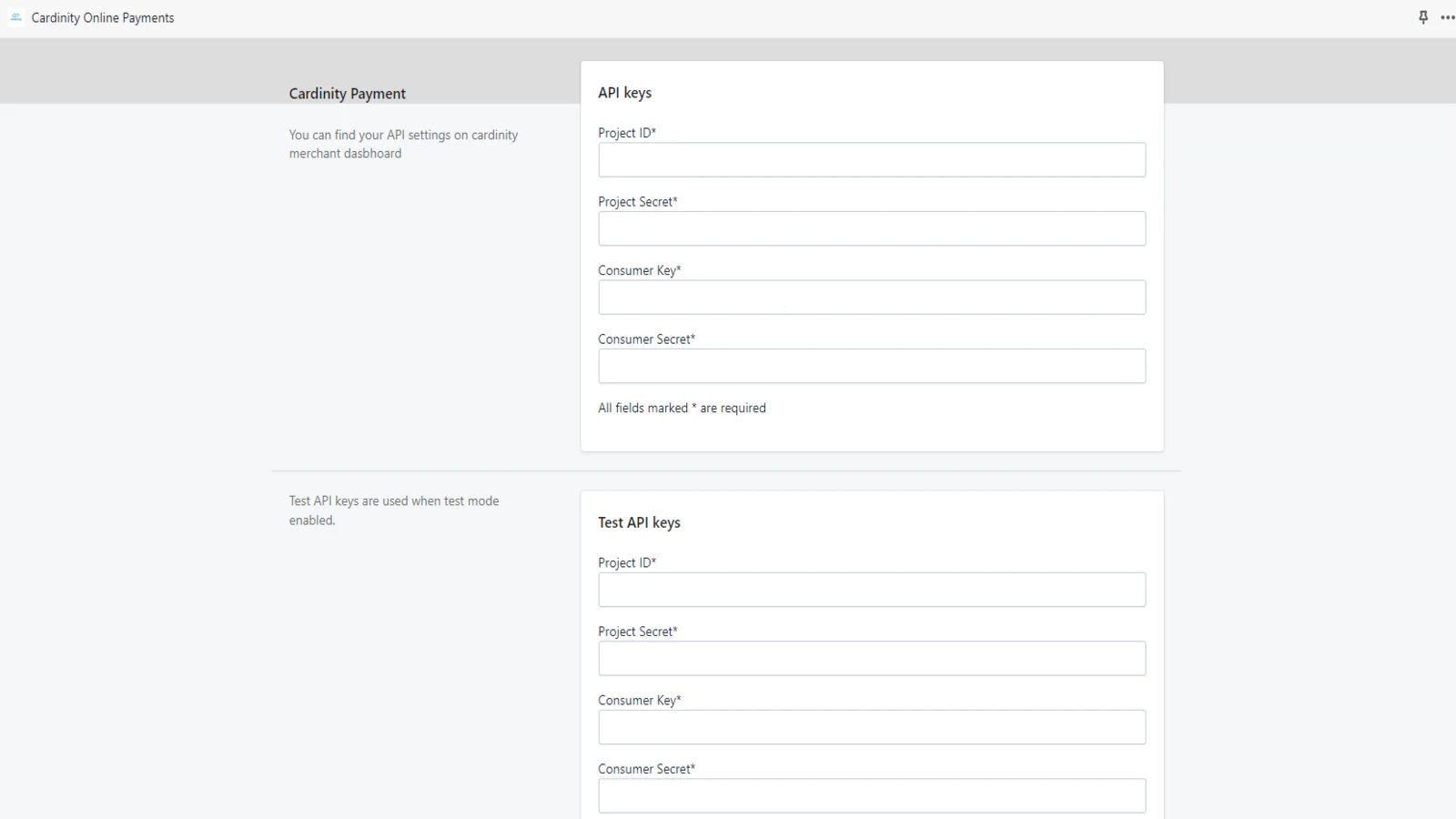
Task: Click the 'Test API keys' card heading
Action: tap(639, 522)
